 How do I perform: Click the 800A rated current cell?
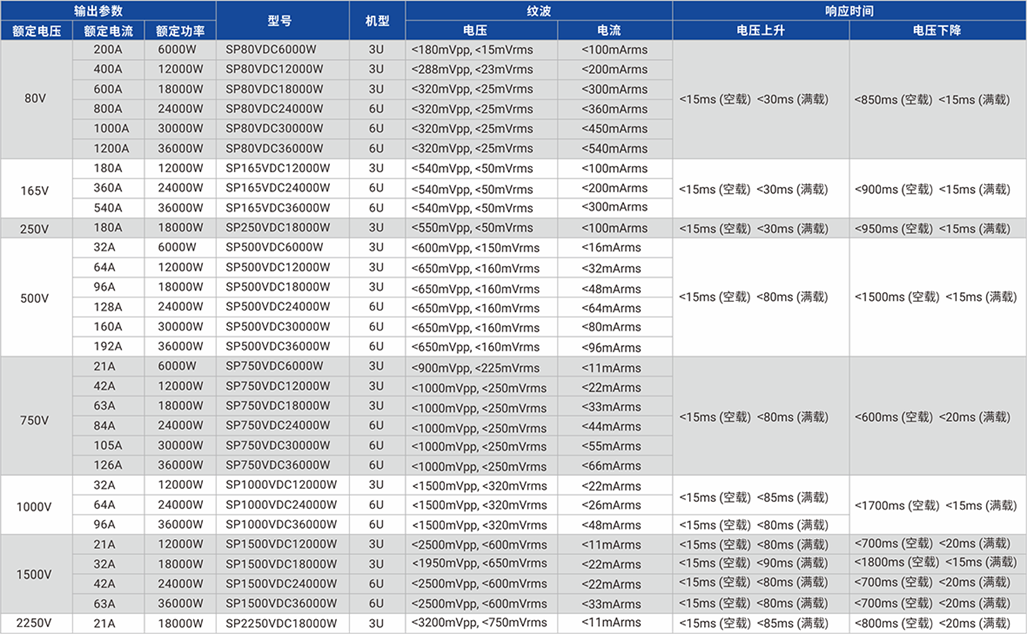tap(108, 109)
